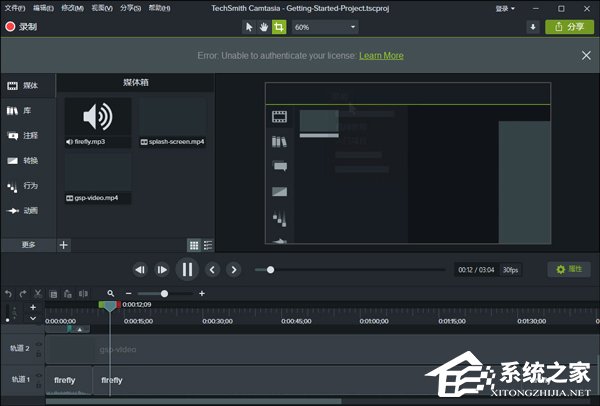Open the Help menu
Viewport: 600px width, 406px height.
159,8
